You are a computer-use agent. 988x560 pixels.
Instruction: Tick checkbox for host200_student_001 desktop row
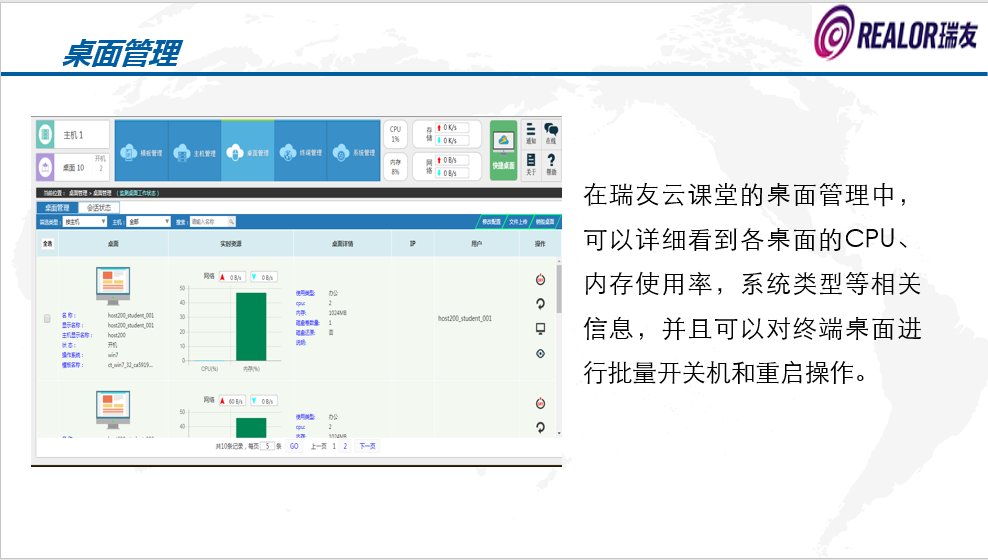point(47,318)
